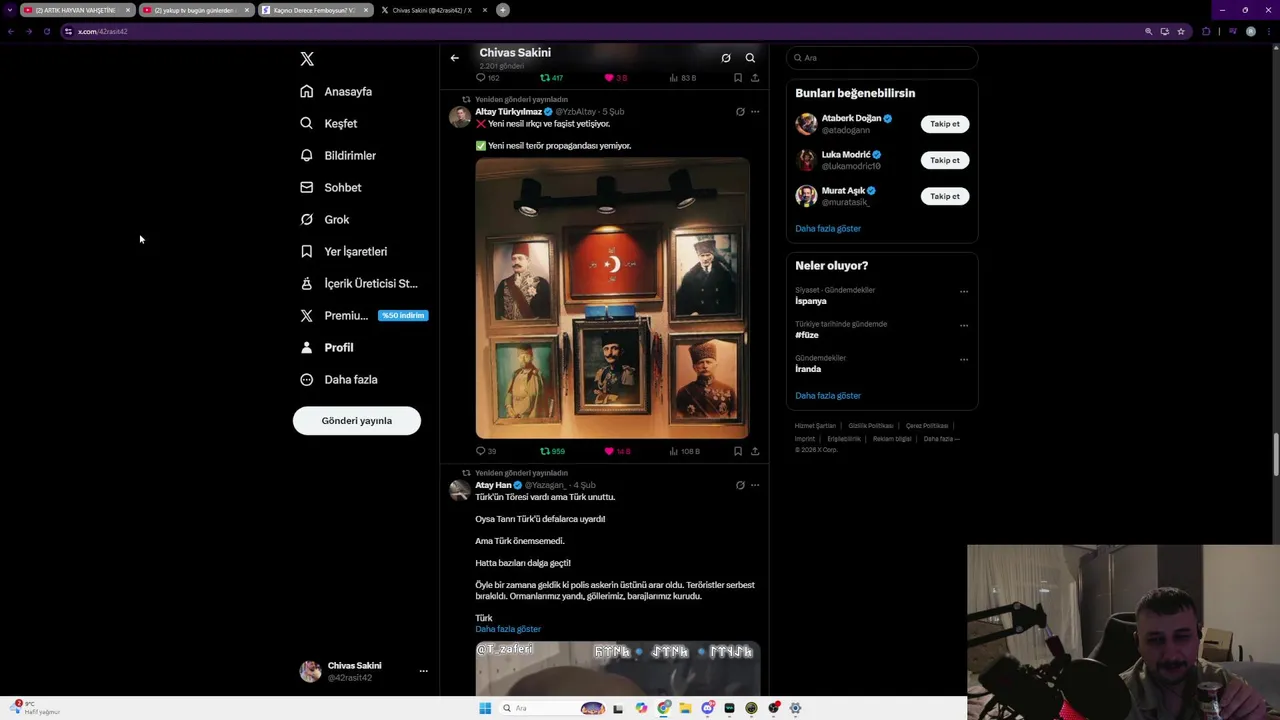Open Grok from sidebar

325,219
